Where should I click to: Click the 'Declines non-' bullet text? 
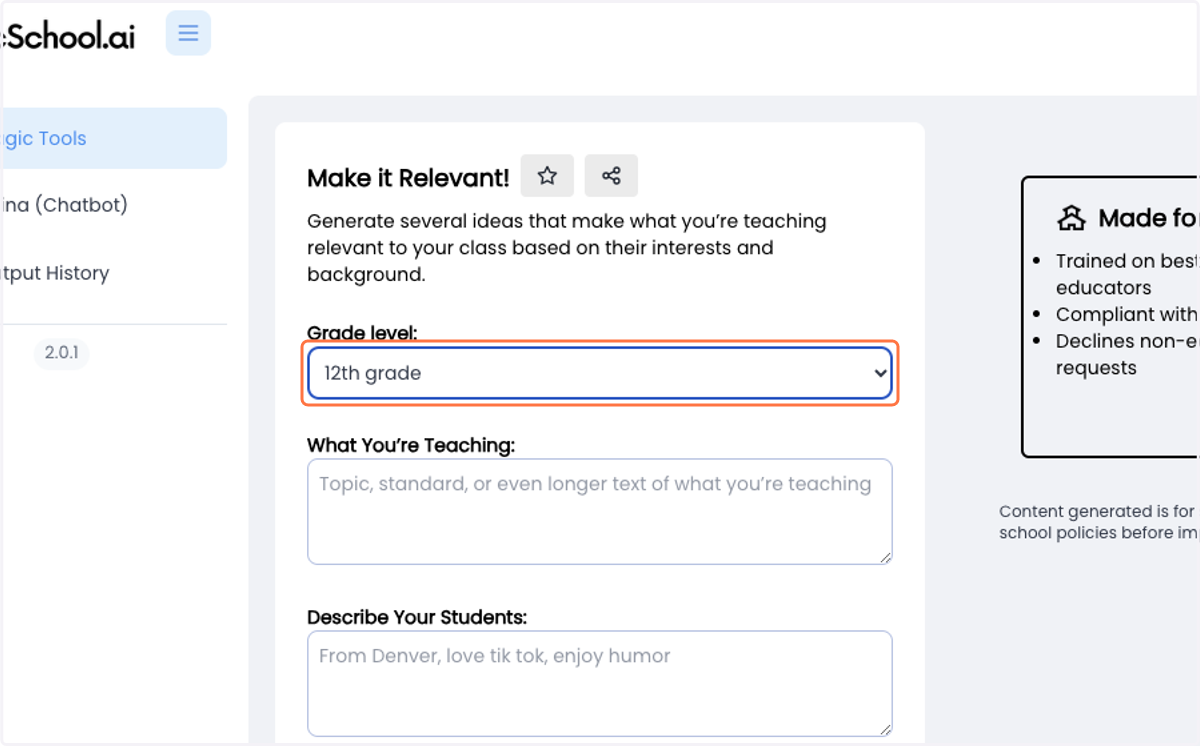(1127, 354)
